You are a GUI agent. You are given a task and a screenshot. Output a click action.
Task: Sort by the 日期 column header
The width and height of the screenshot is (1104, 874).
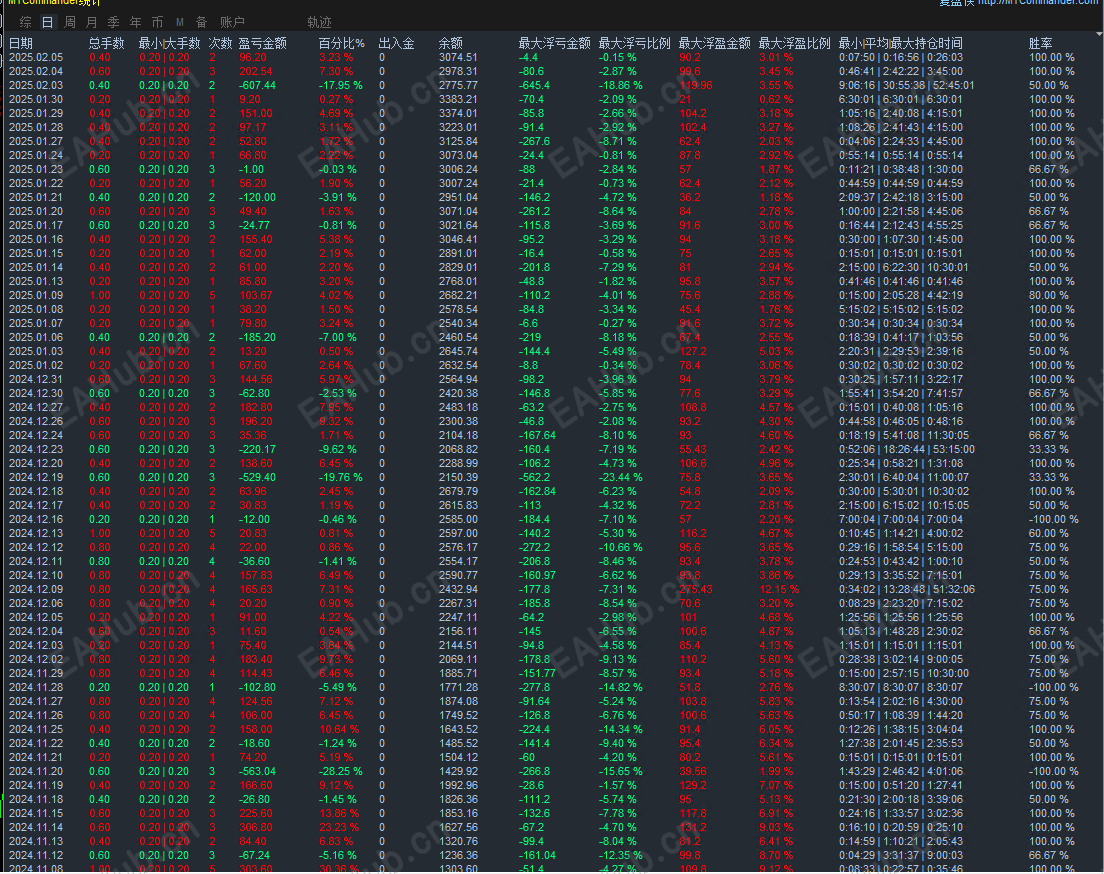click(20, 44)
